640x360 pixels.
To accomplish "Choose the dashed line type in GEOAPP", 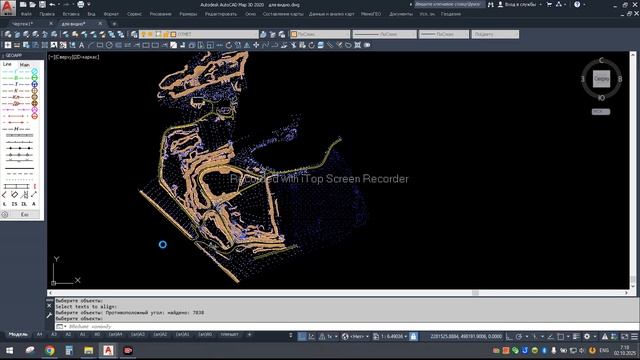I will tap(19, 174).
